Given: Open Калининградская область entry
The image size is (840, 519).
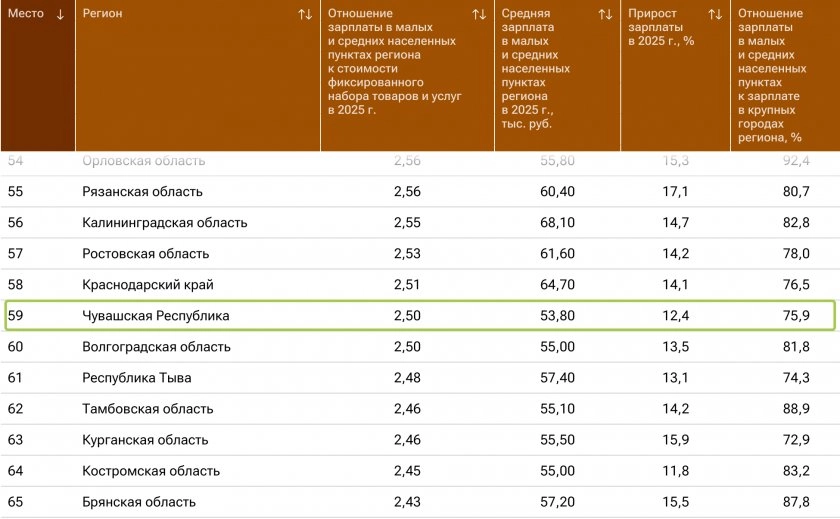Looking at the screenshot, I should (x=164, y=223).
